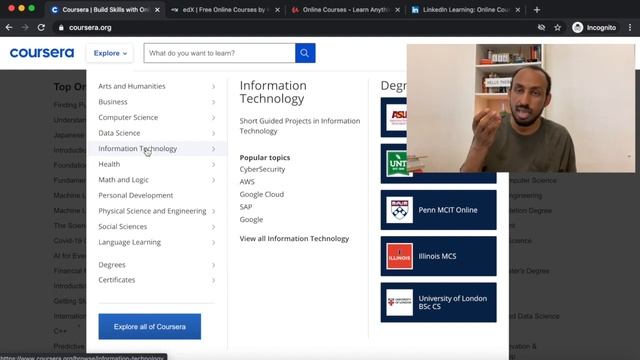This screenshot has width=640, height=360.
Task: Expand the Business category chevron
Action: (x=213, y=102)
